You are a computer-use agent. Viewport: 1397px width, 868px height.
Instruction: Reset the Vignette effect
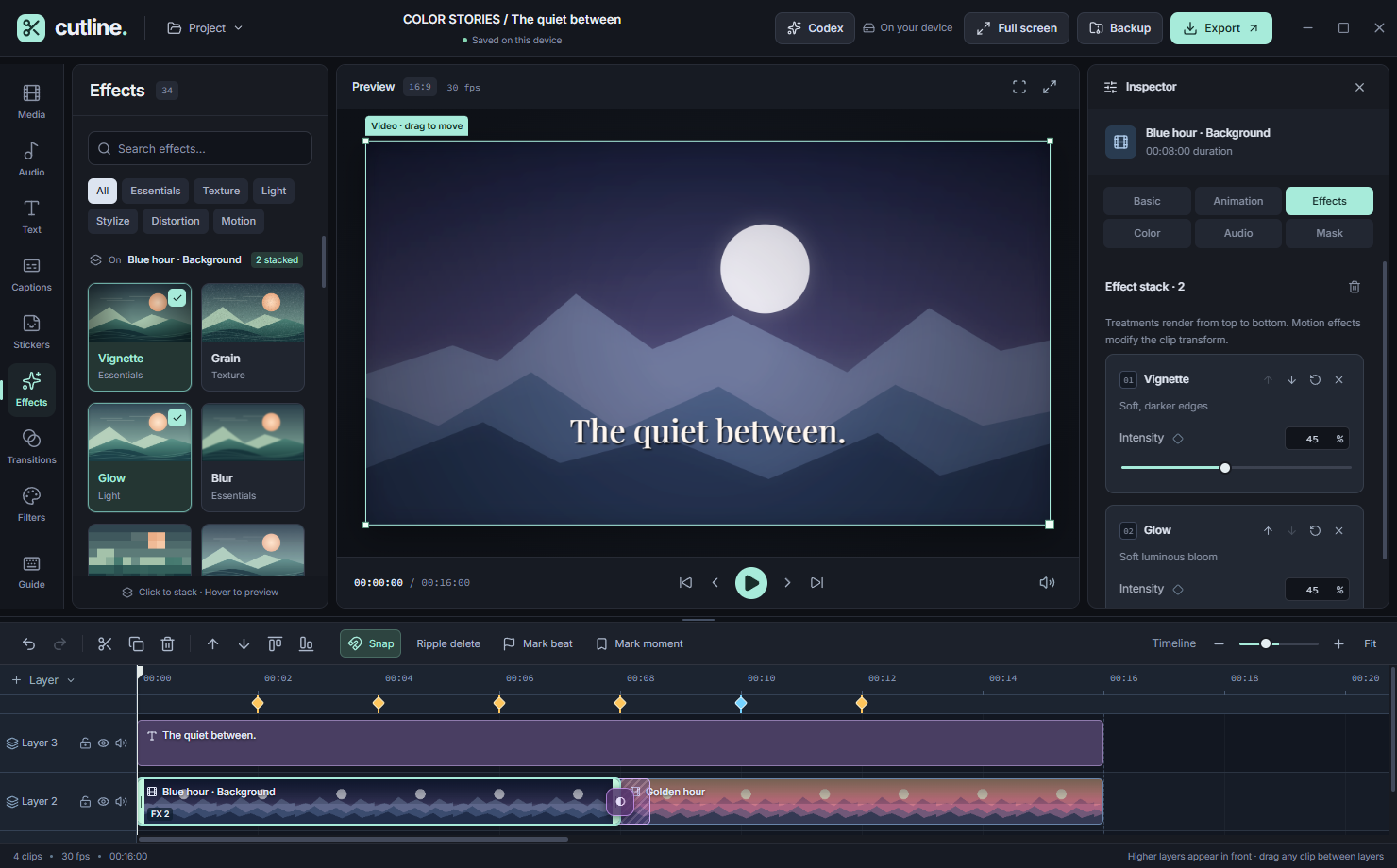click(1315, 379)
